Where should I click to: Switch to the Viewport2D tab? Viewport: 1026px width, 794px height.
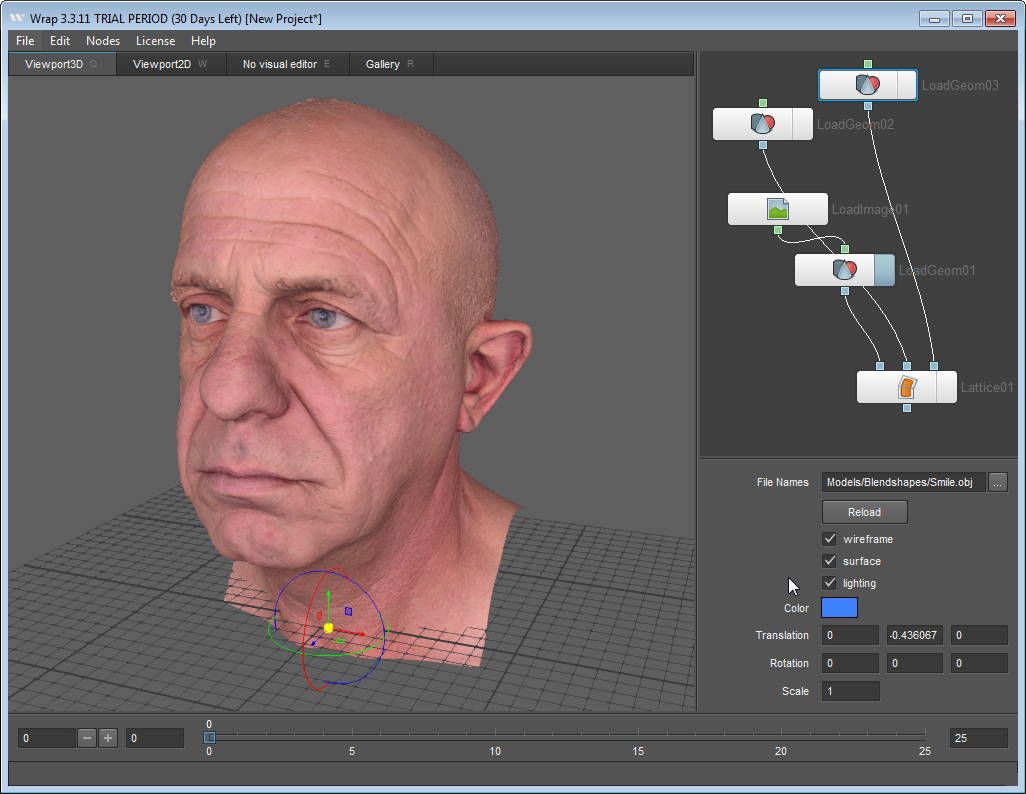[162, 64]
